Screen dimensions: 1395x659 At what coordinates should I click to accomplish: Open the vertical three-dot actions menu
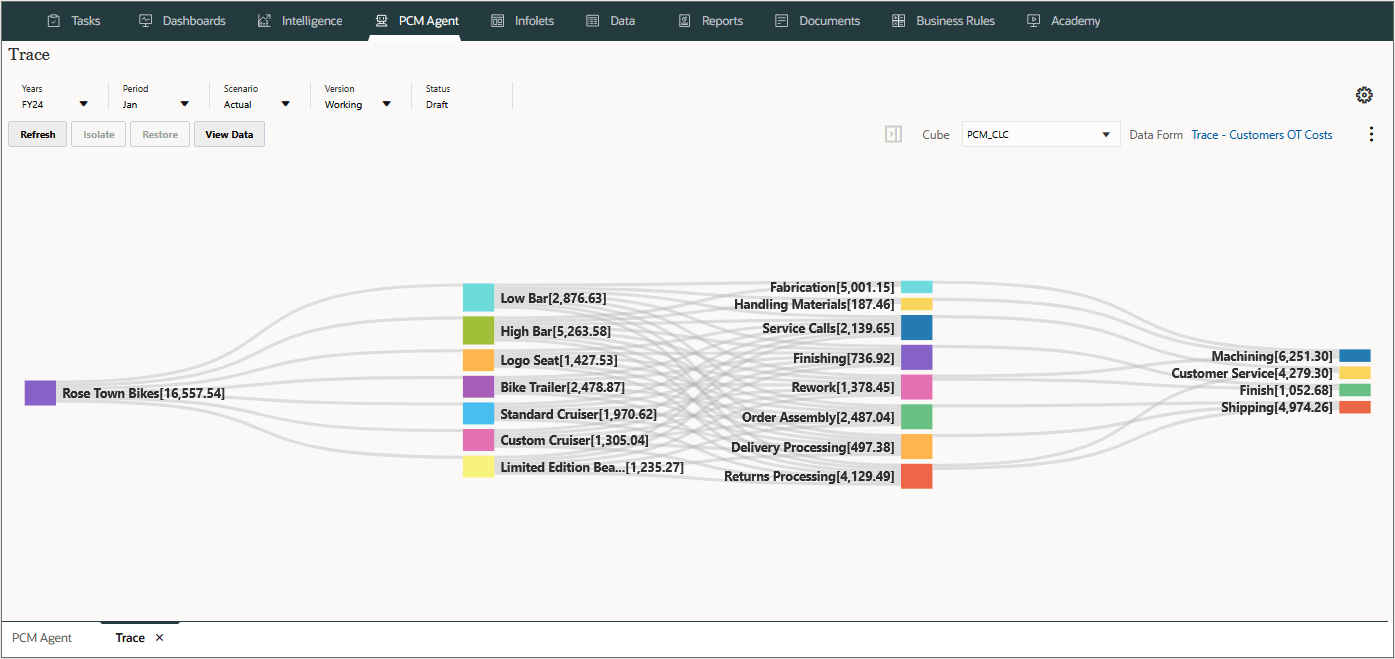pos(1371,134)
